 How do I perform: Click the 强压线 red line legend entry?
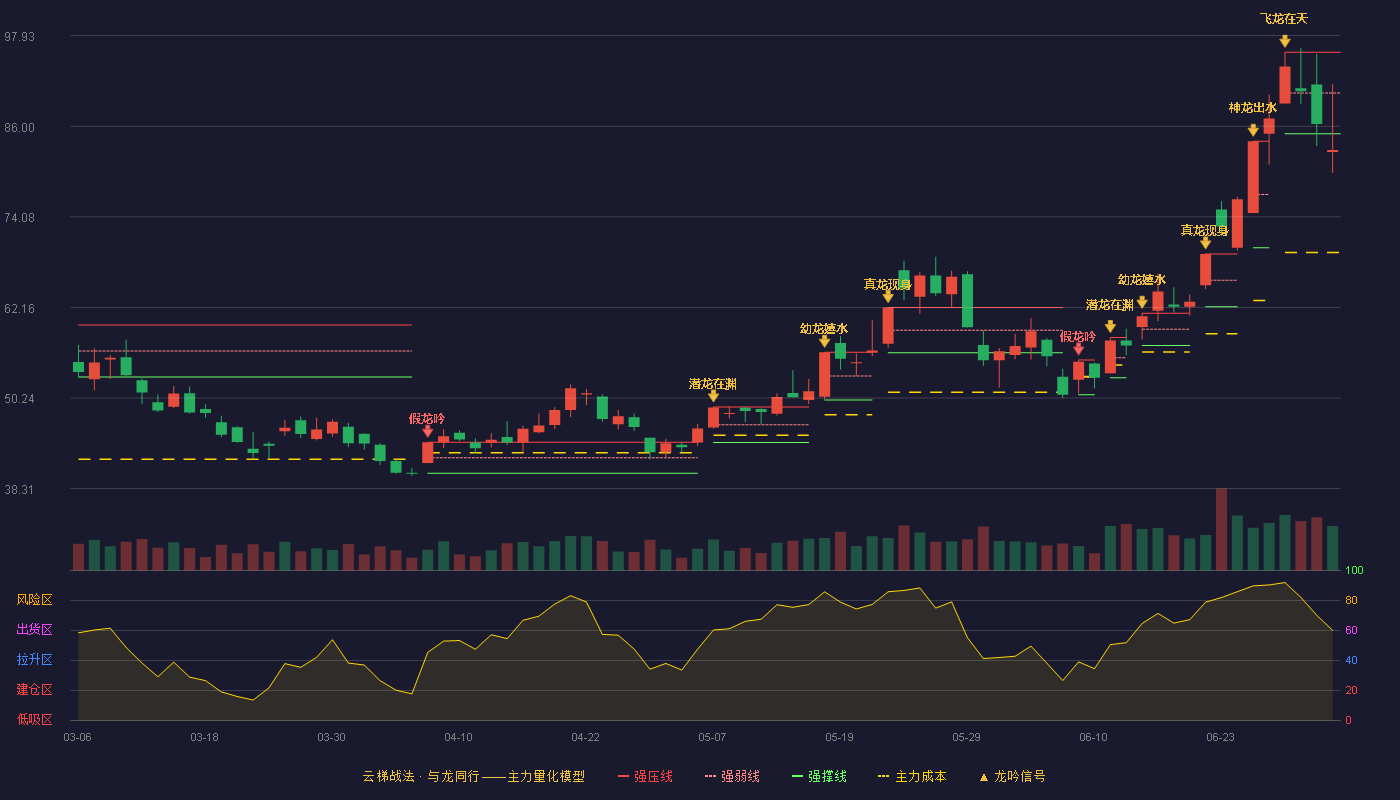[645, 776]
